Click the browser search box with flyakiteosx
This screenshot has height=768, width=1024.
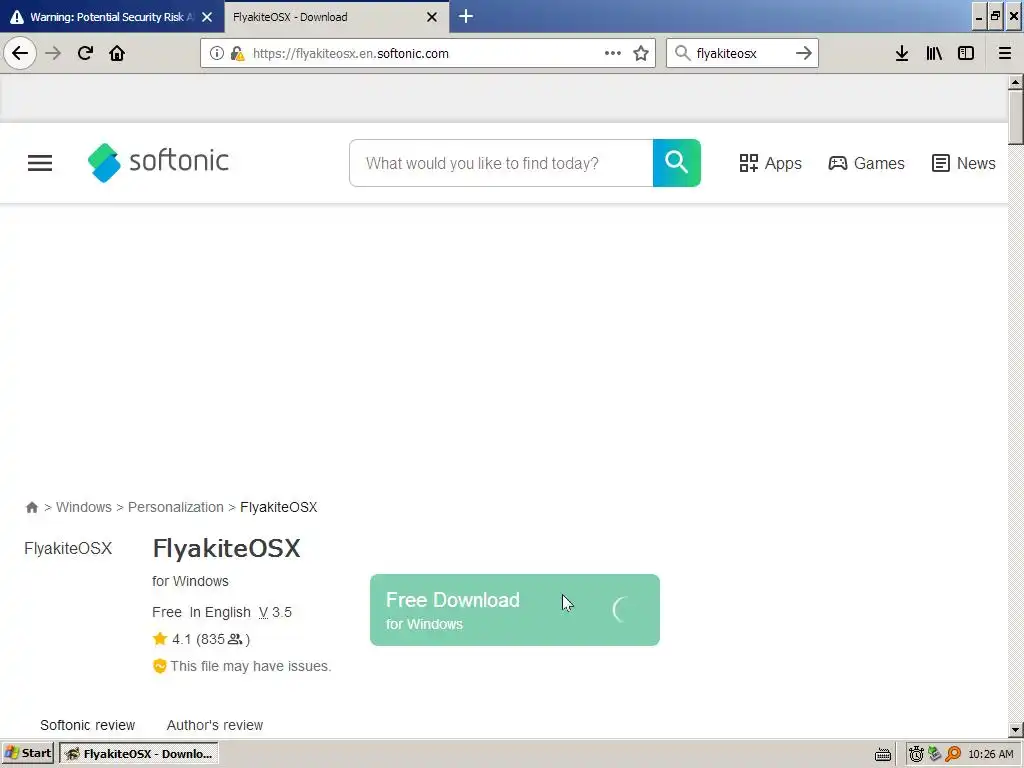(742, 53)
